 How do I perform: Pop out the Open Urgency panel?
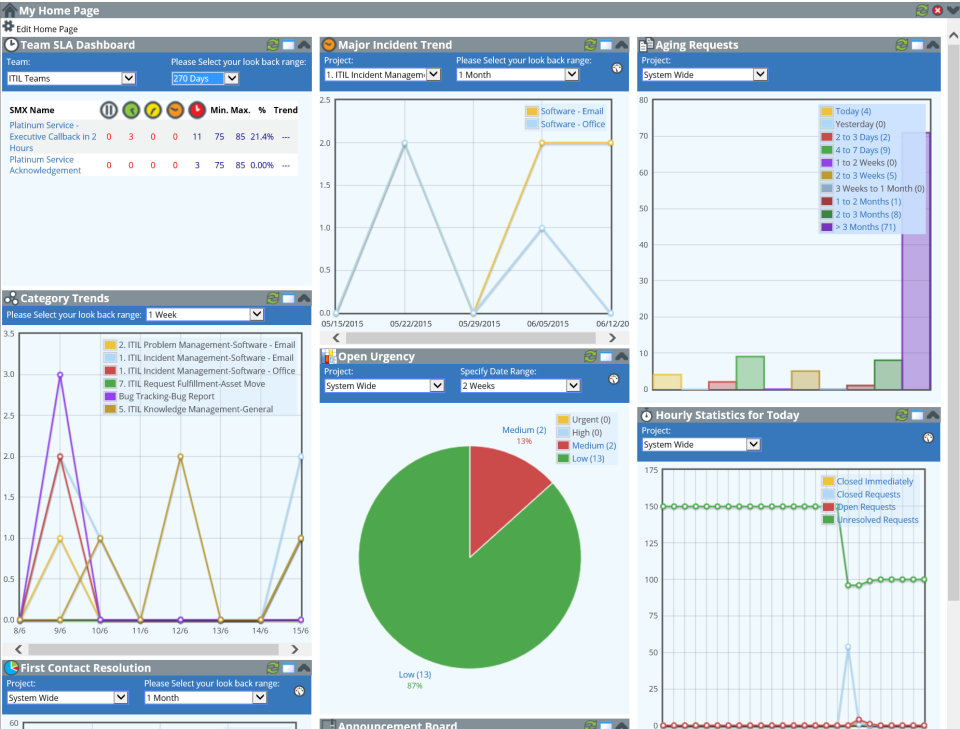[606, 356]
